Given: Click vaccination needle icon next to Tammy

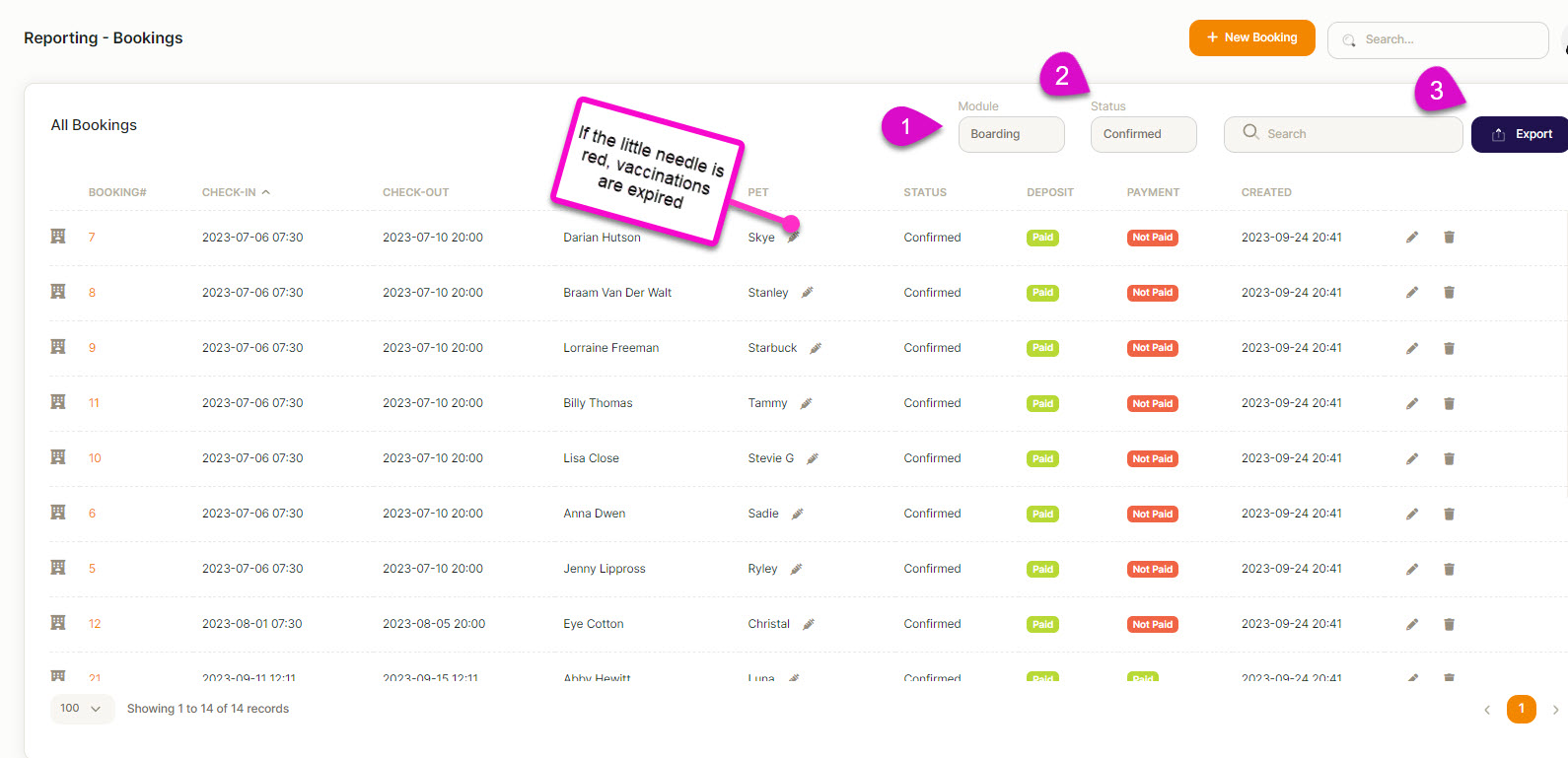Looking at the screenshot, I should tap(806, 403).
